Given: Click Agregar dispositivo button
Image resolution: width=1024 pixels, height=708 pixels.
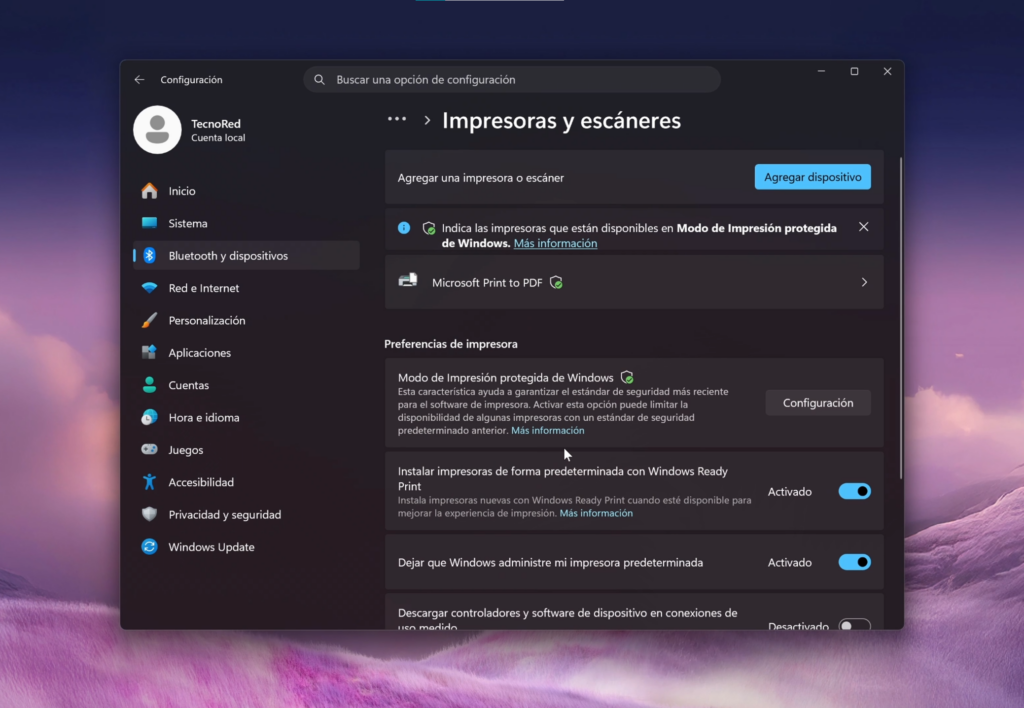Looking at the screenshot, I should (812, 177).
